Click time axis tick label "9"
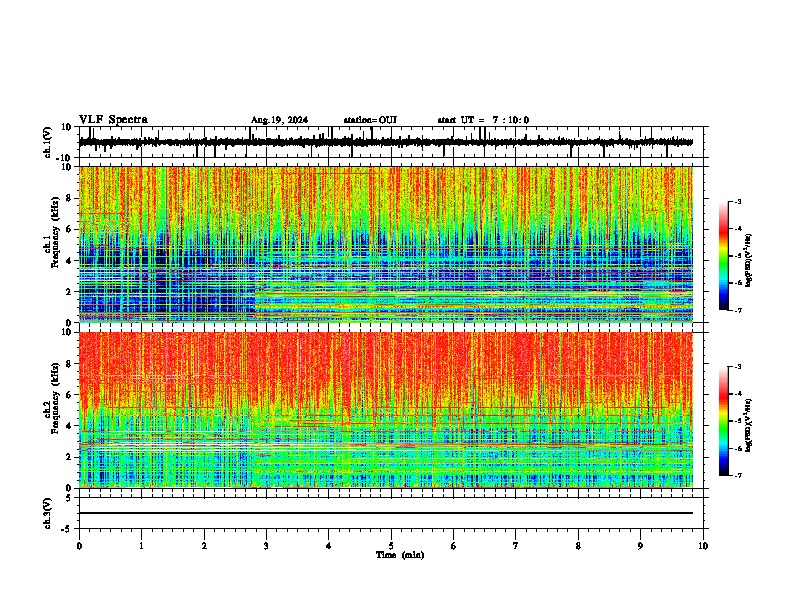The image size is (792, 612). (640, 546)
